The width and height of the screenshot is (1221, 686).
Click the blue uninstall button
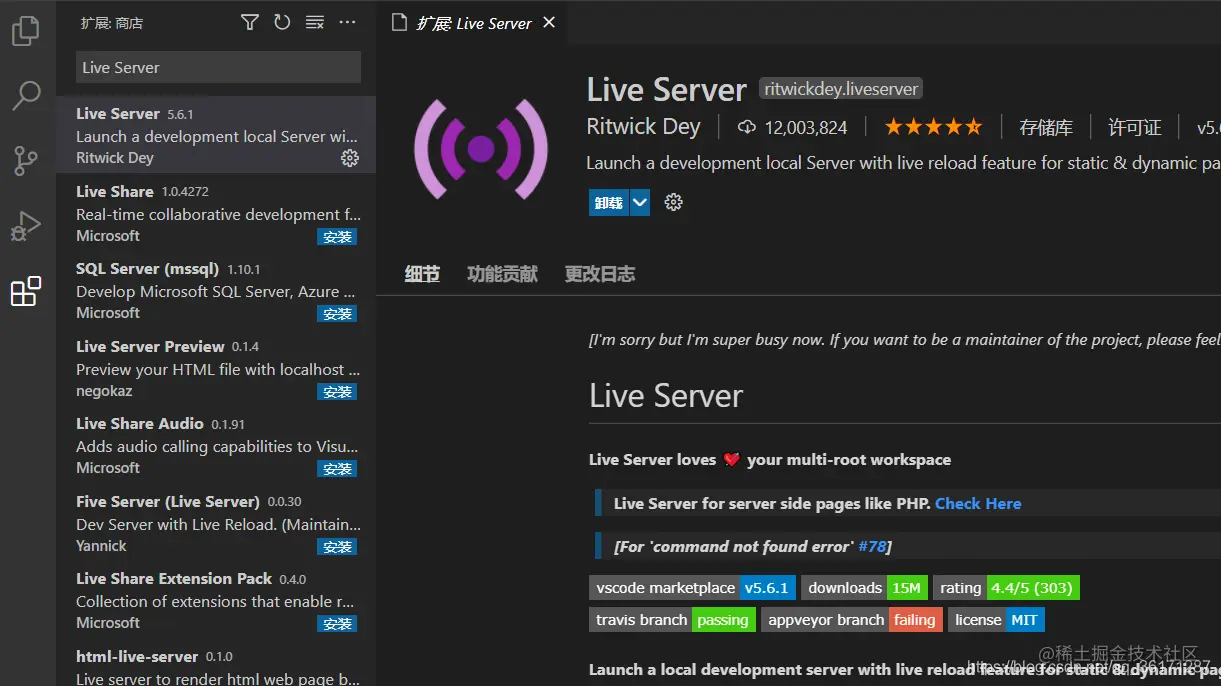[609, 202]
